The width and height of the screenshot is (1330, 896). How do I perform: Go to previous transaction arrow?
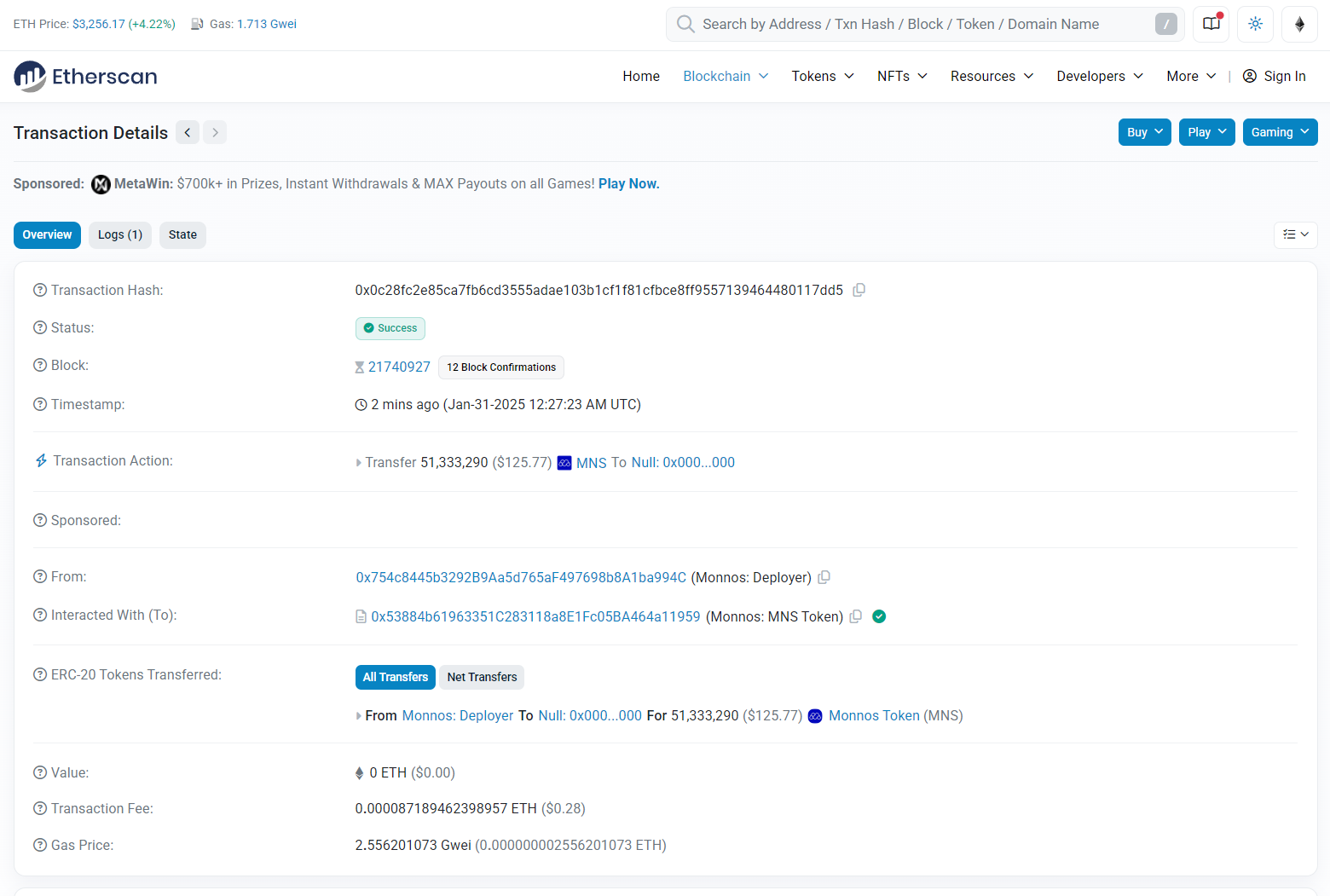coord(188,132)
